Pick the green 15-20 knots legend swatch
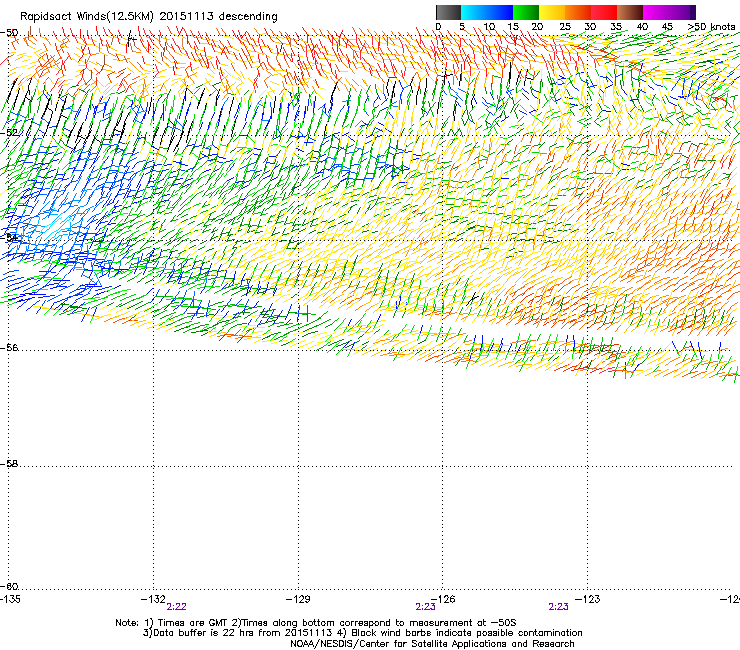The image size is (740, 650). tap(526, 12)
